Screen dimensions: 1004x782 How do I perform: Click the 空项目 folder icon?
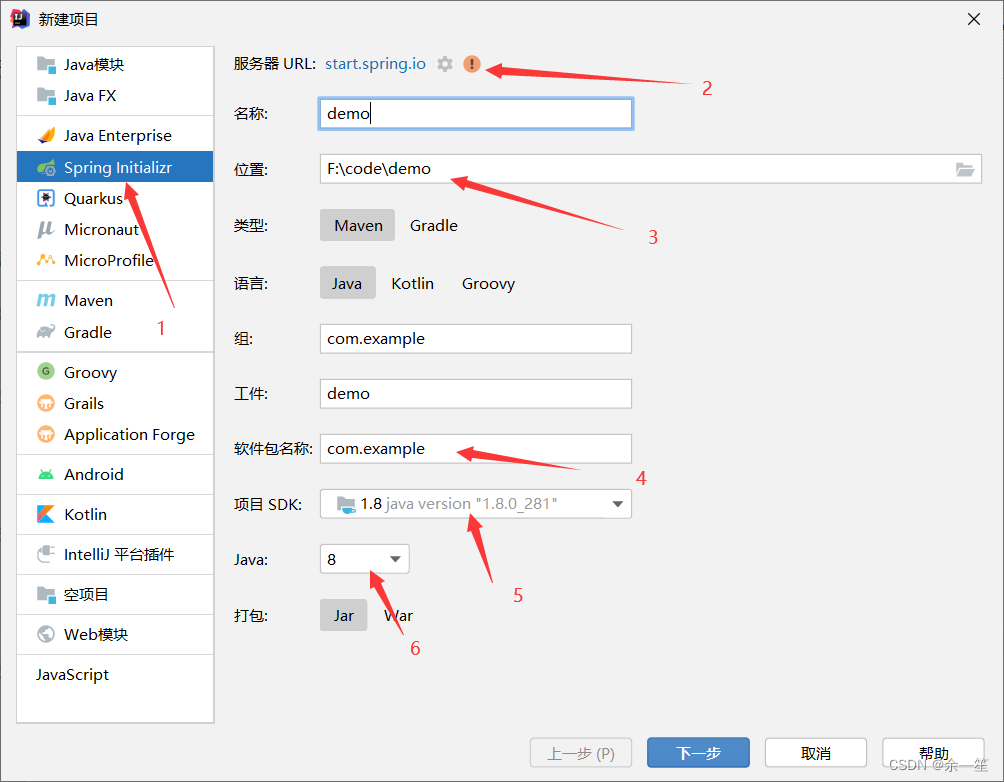[x=46, y=594]
